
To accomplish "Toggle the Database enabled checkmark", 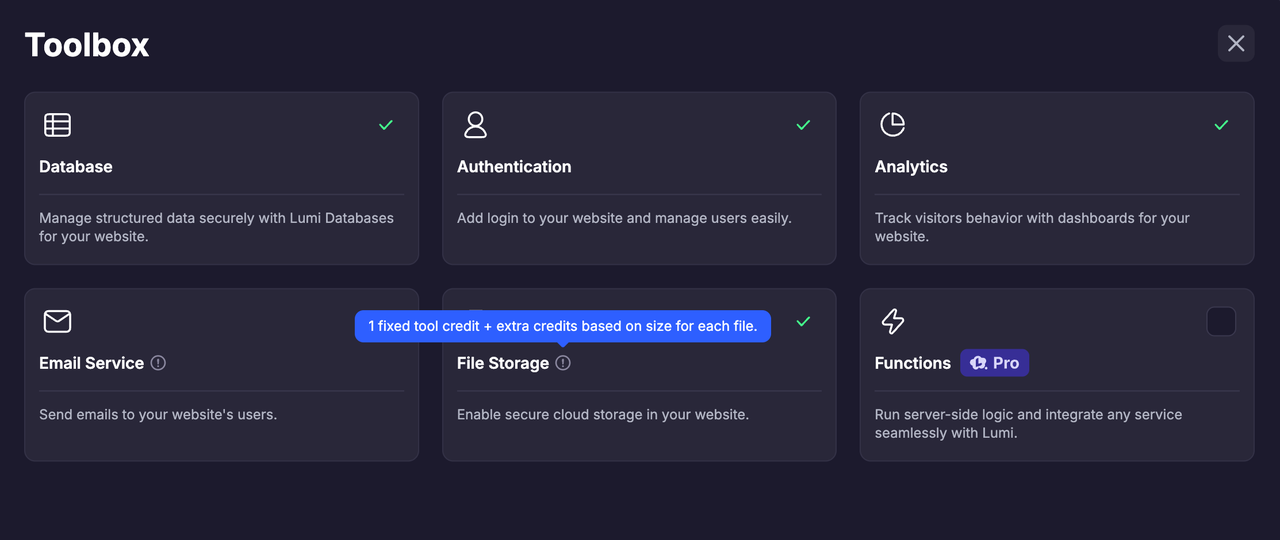I will pyautogui.click(x=386, y=125).
